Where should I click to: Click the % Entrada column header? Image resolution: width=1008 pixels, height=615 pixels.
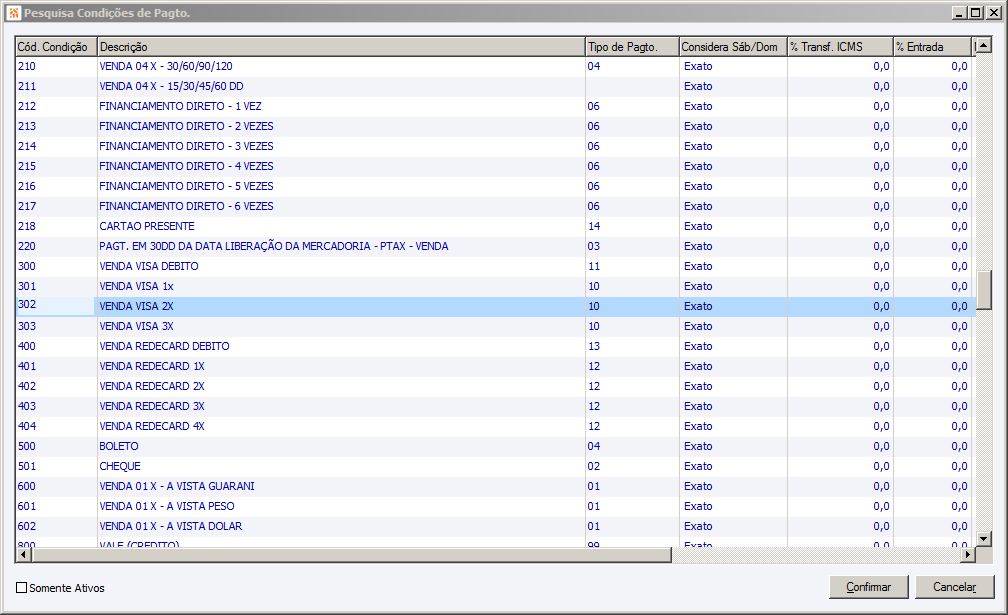(x=932, y=47)
